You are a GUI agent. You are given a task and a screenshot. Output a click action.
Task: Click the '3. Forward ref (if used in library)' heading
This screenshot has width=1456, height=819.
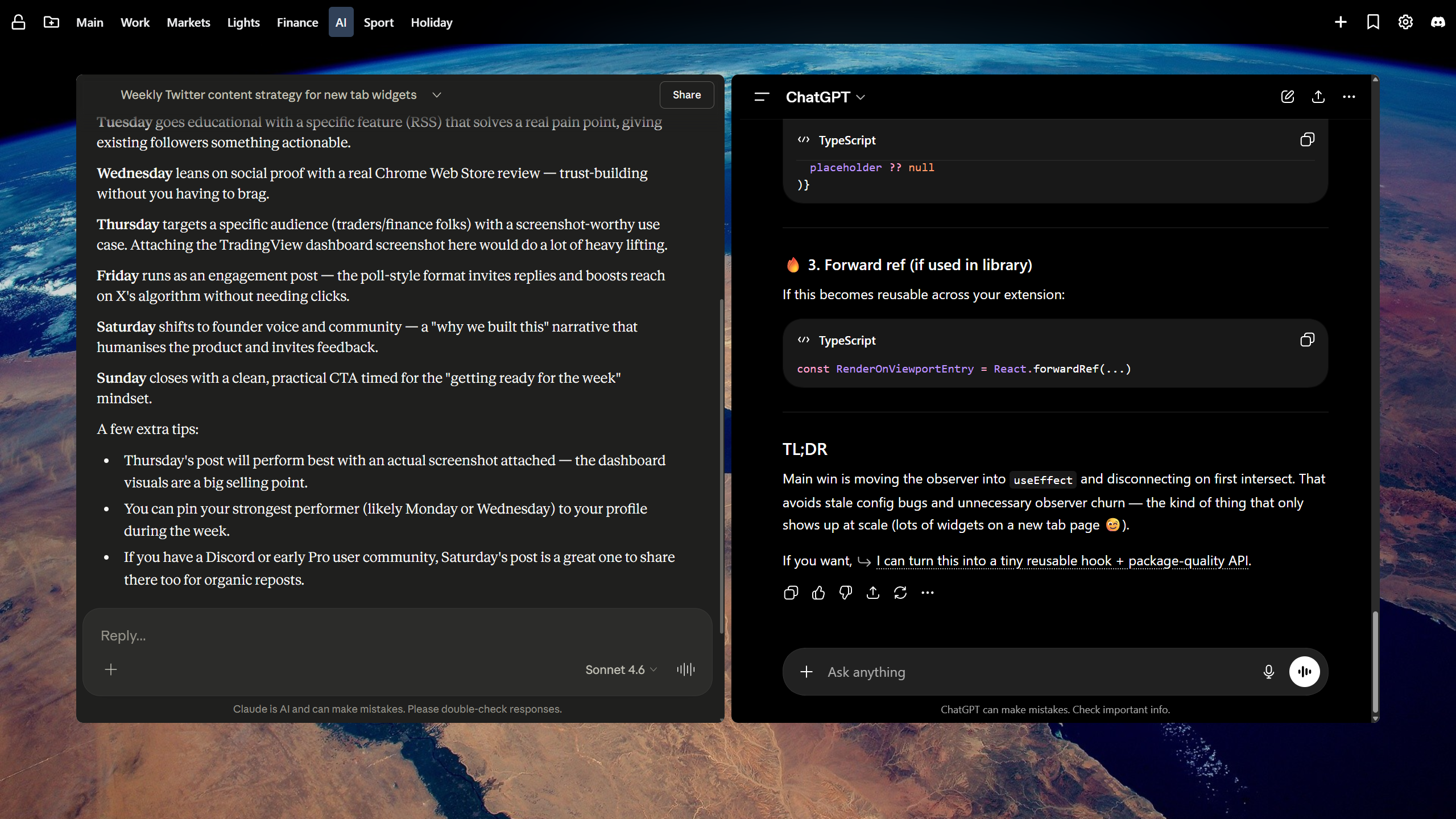point(920,265)
